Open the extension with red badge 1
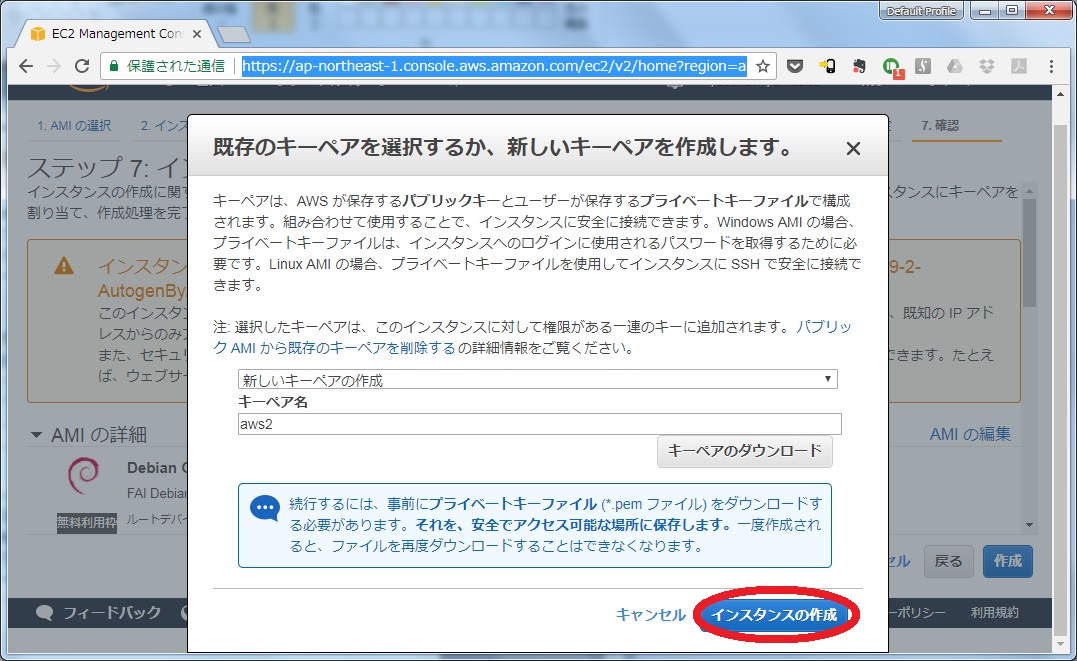This screenshot has width=1077, height=661. [892, 67]
